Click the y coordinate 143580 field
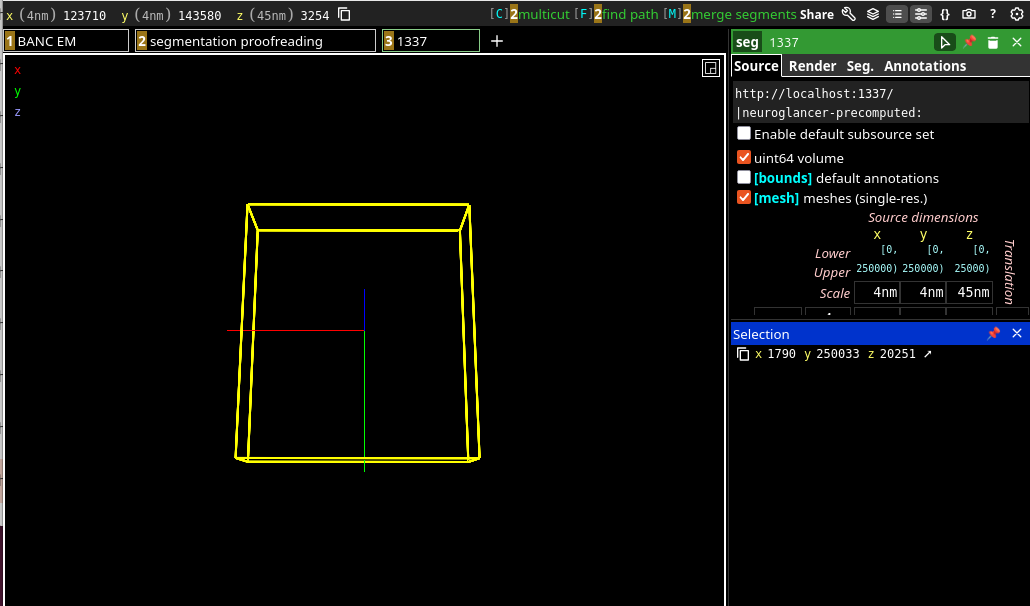The image size is (1030, 606). click(x=200, y=15)
